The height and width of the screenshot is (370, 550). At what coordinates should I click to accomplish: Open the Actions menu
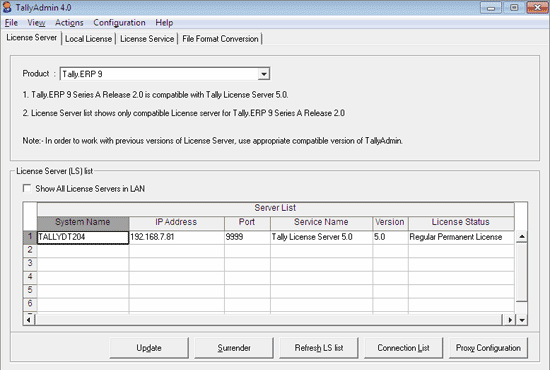click(x=69, y=23)
